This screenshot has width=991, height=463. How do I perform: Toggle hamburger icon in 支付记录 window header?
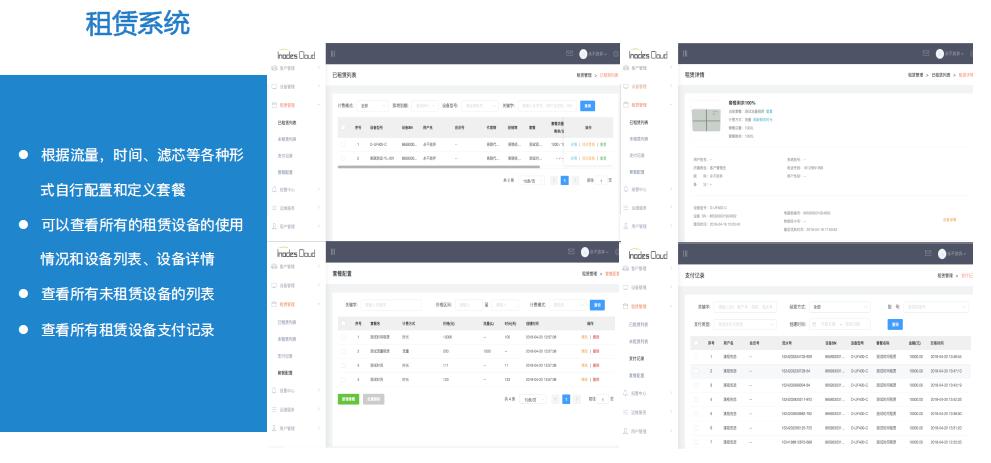(685, 253)
